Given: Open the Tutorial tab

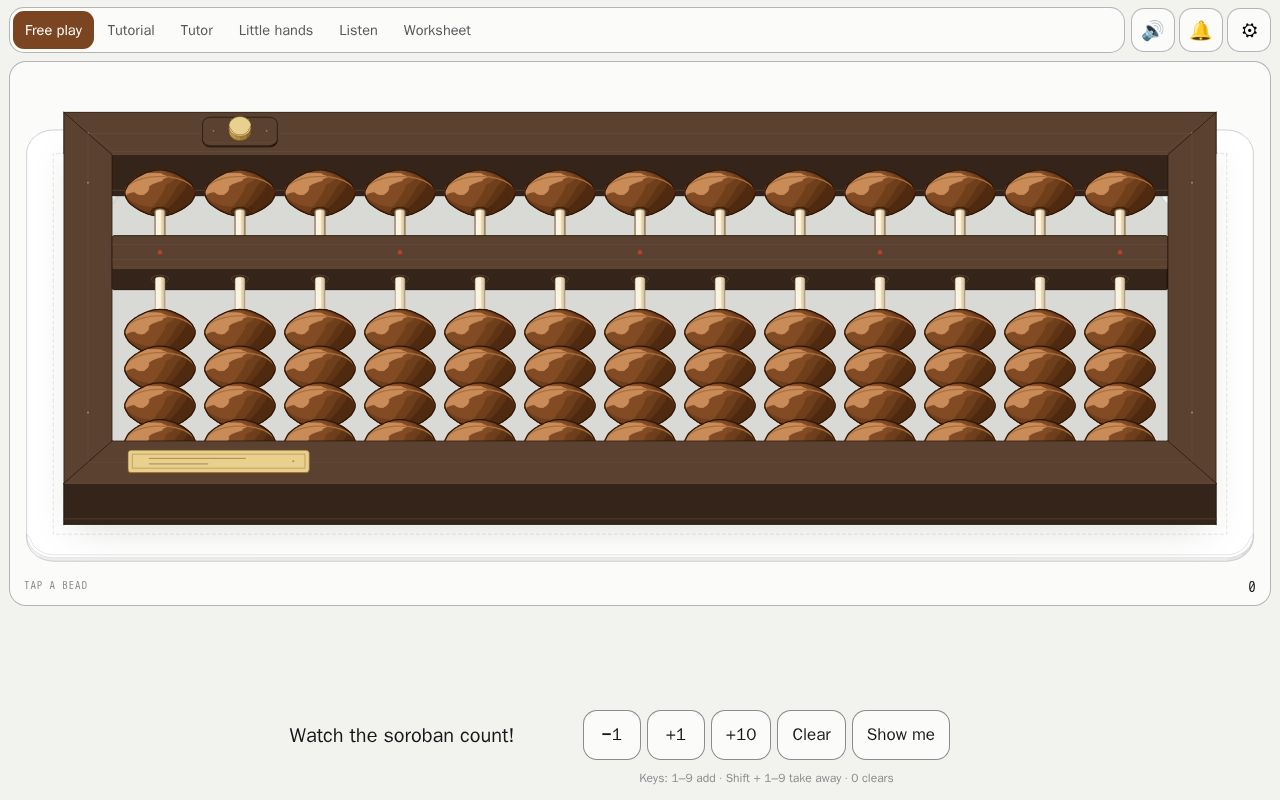Looking at the screenshot, I should coord(131,30).
